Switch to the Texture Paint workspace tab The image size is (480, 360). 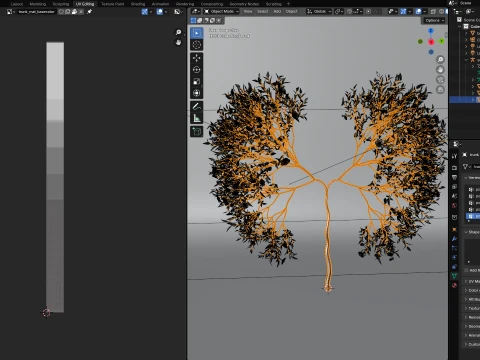pyautogui.click(x=112, y=4)
